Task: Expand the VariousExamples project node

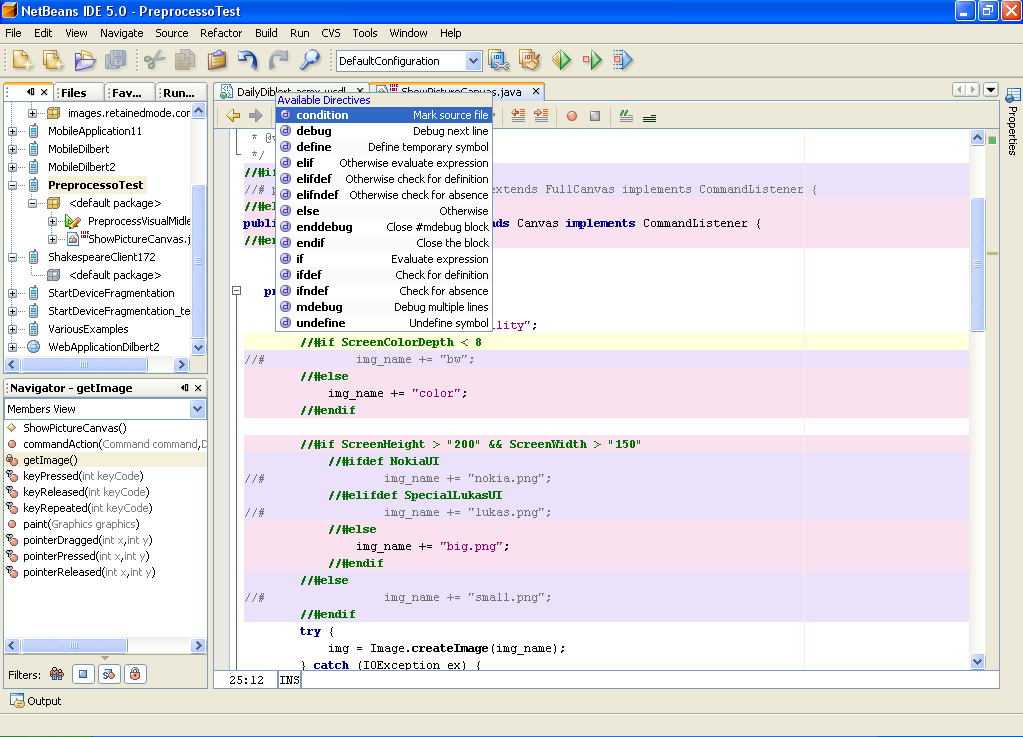Action: click(12, 329)
